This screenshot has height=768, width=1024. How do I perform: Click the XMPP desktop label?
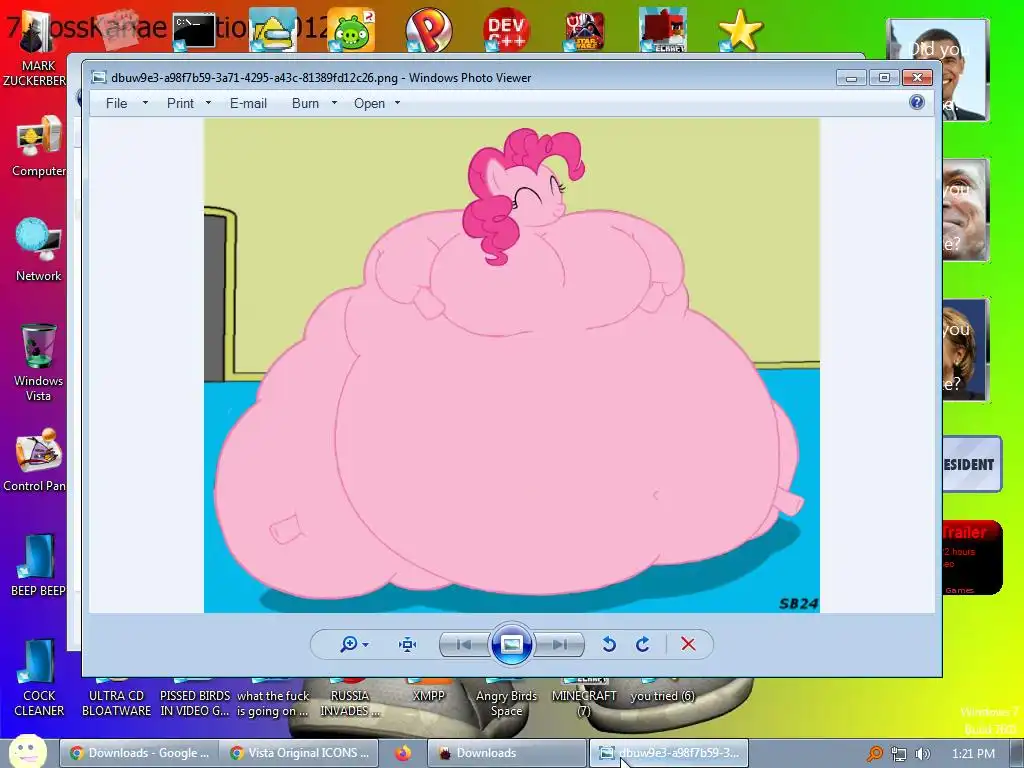428,696
